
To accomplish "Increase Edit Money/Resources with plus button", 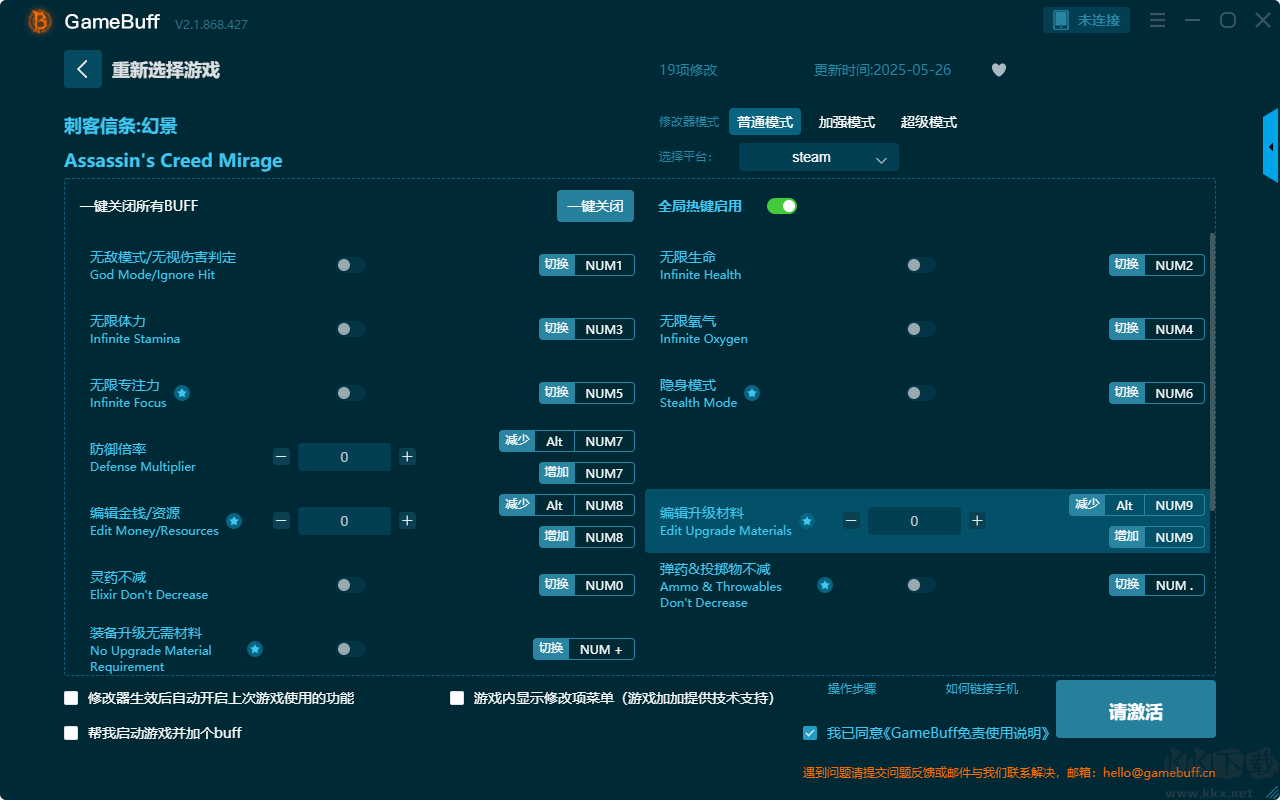I will point(407,521).
